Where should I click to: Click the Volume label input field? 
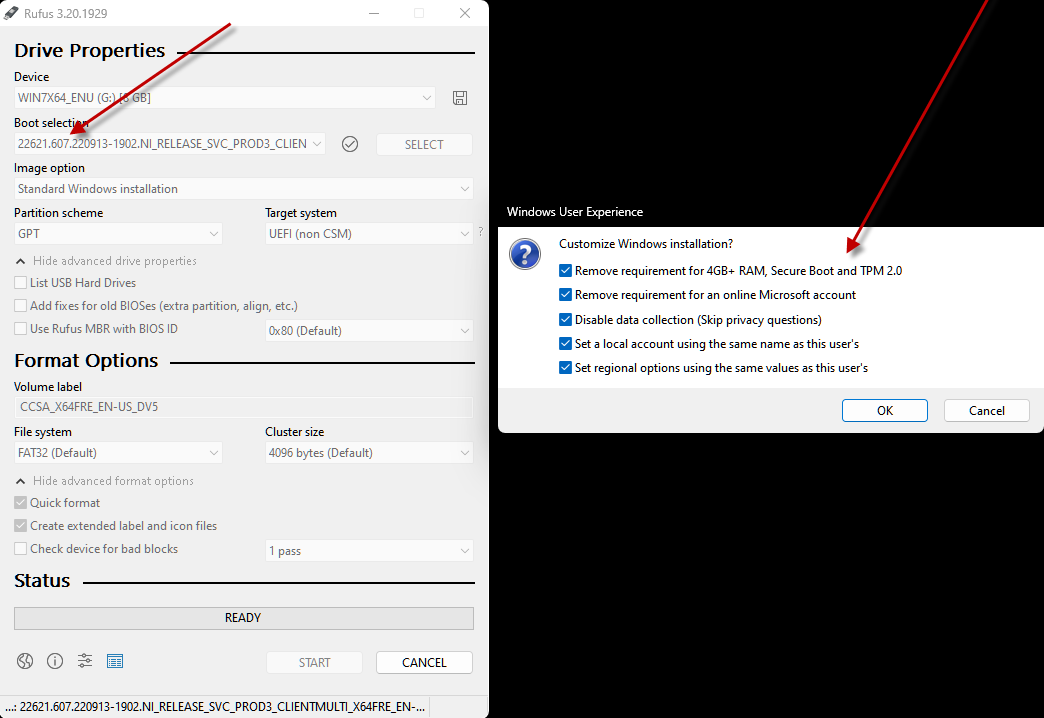coord(244,407)
